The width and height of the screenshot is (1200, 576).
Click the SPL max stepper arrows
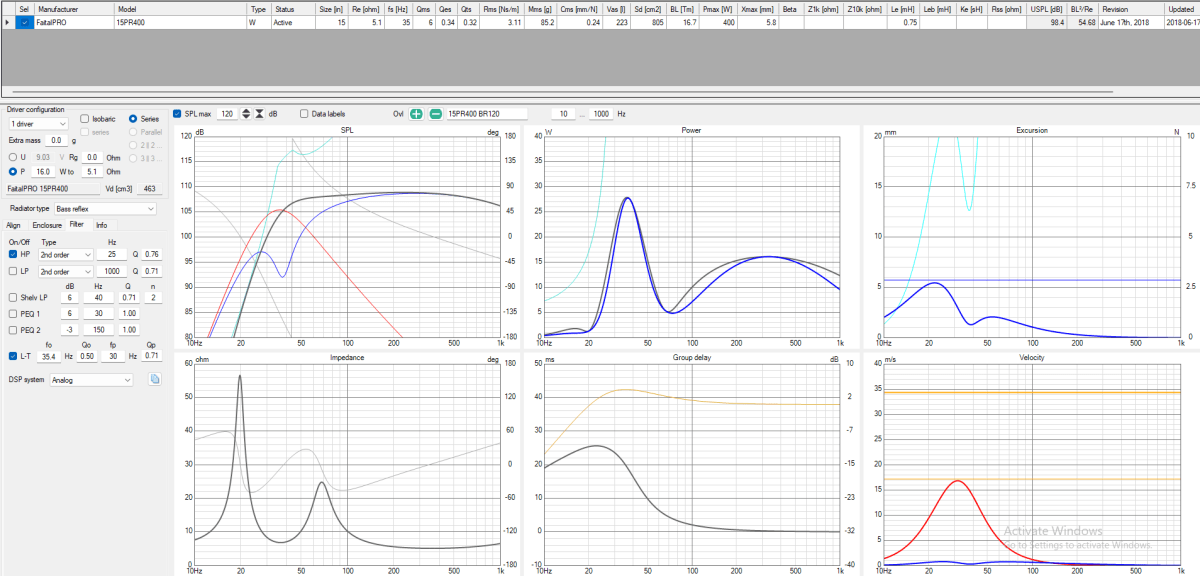[246, 114]
